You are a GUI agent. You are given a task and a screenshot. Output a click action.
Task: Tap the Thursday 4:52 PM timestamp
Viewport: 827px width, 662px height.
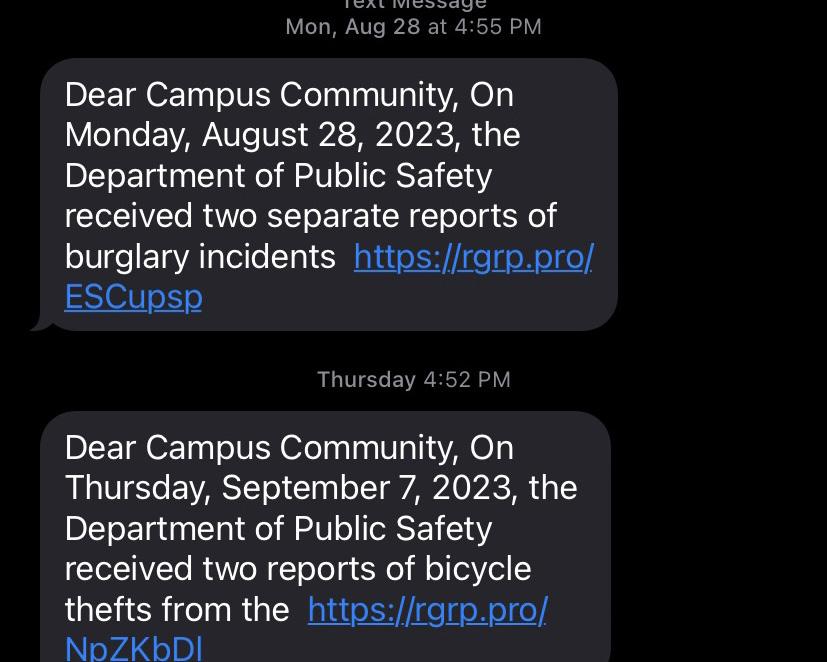[x=414, y=380]
